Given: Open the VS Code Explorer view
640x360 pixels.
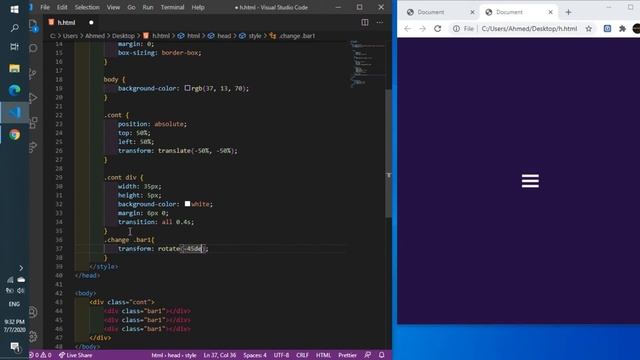Looking at the screenshot, I should 34,26.
